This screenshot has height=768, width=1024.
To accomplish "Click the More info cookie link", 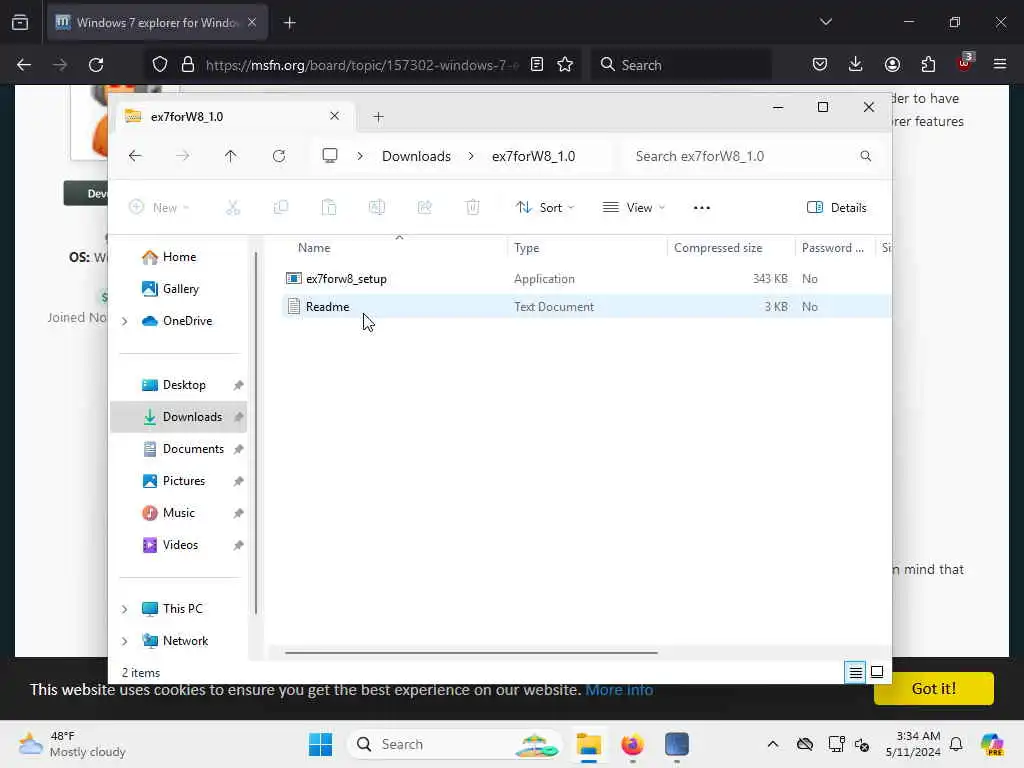I will pos(619,690).
